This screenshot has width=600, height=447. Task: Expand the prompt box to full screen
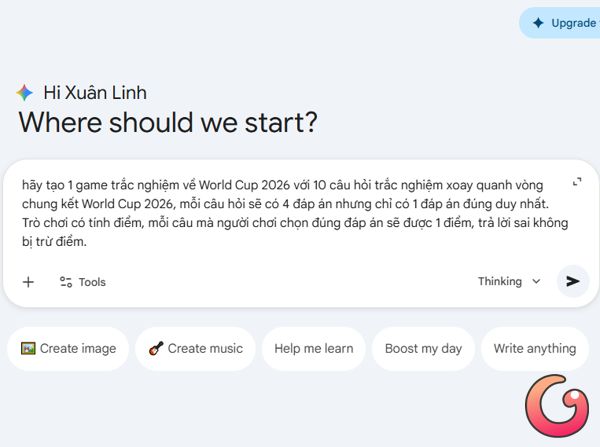click(x=577, y=182)
